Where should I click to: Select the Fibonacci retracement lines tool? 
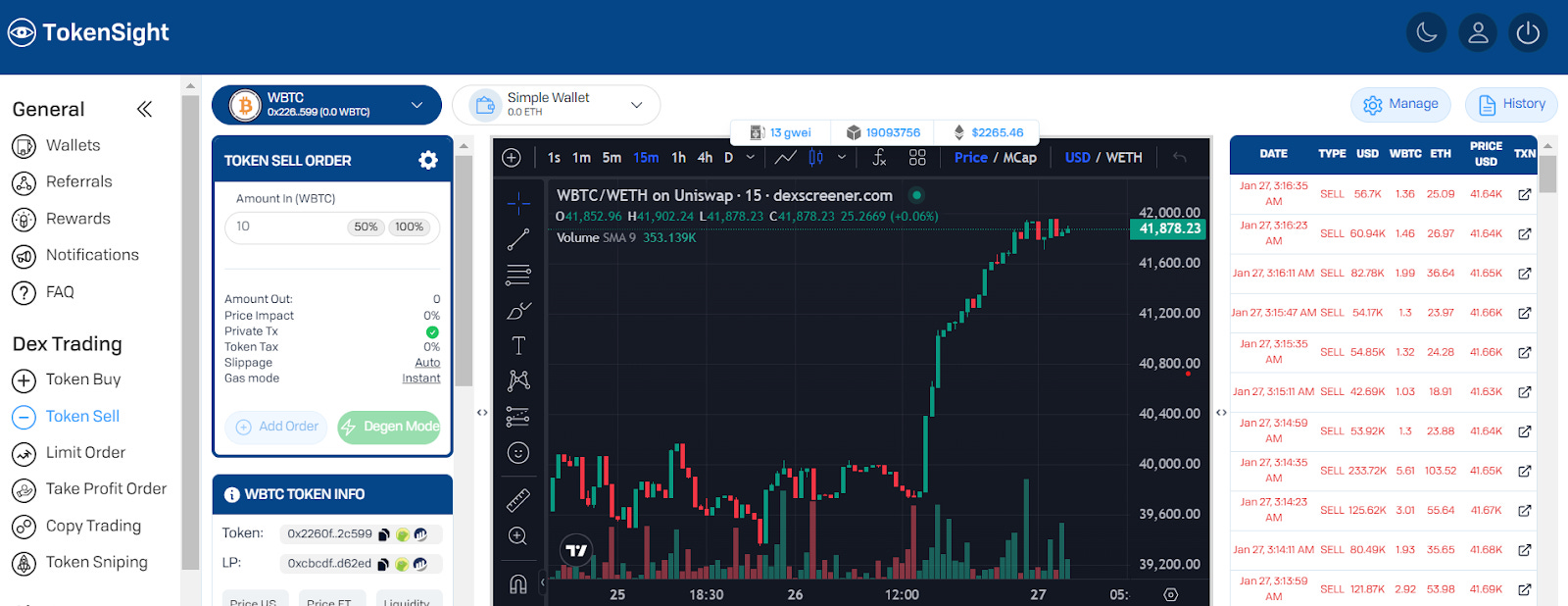[518, 275]
